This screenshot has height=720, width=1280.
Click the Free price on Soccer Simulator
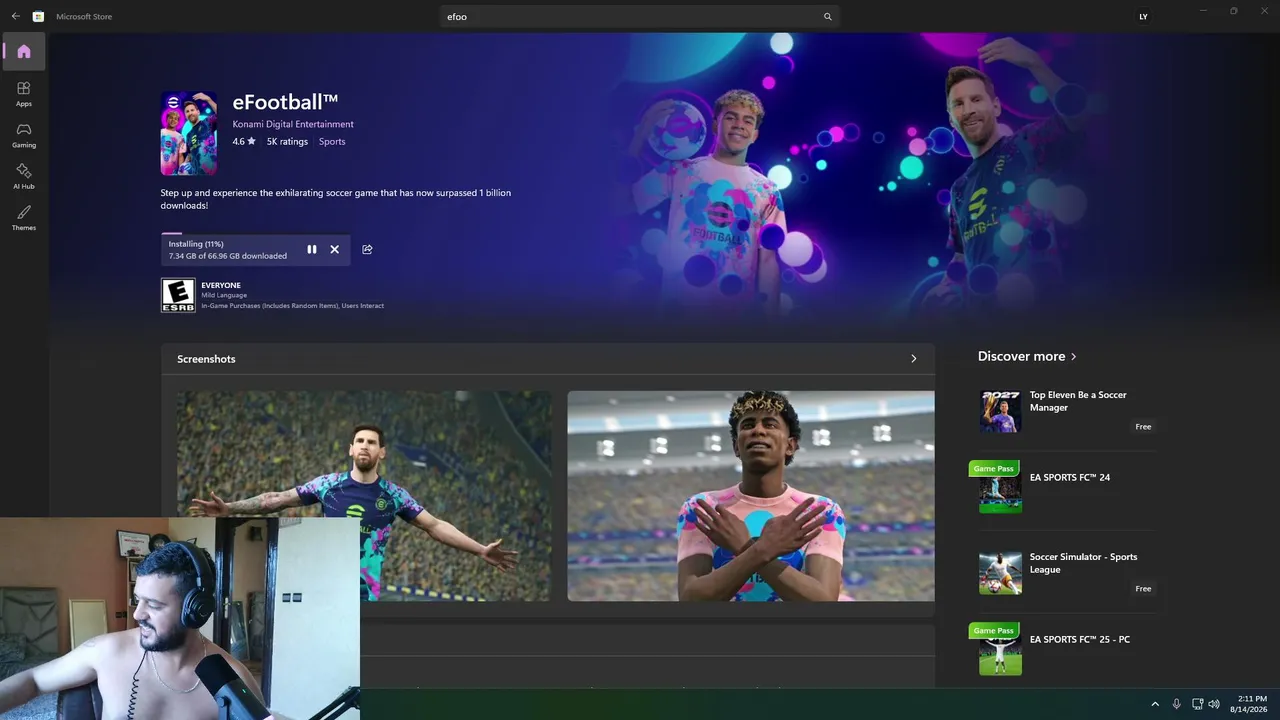(x=1143, y=589)
